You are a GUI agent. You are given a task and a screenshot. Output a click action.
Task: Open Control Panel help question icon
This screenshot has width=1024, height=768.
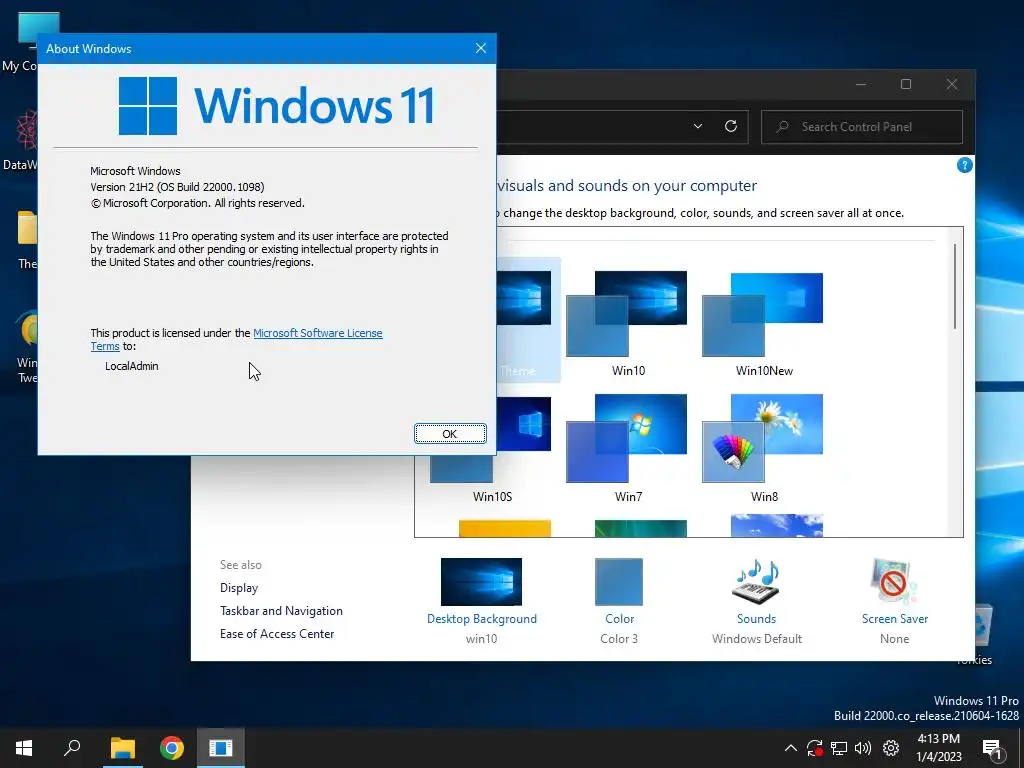(965, 165)
